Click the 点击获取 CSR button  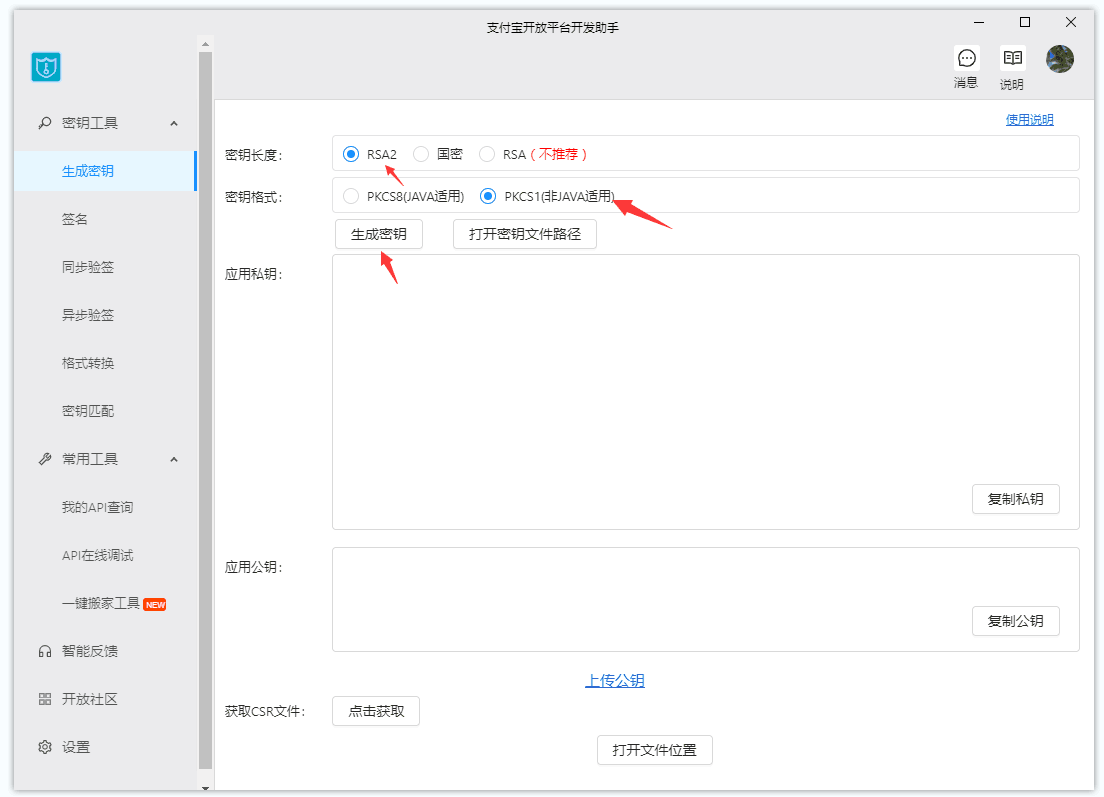376,711
